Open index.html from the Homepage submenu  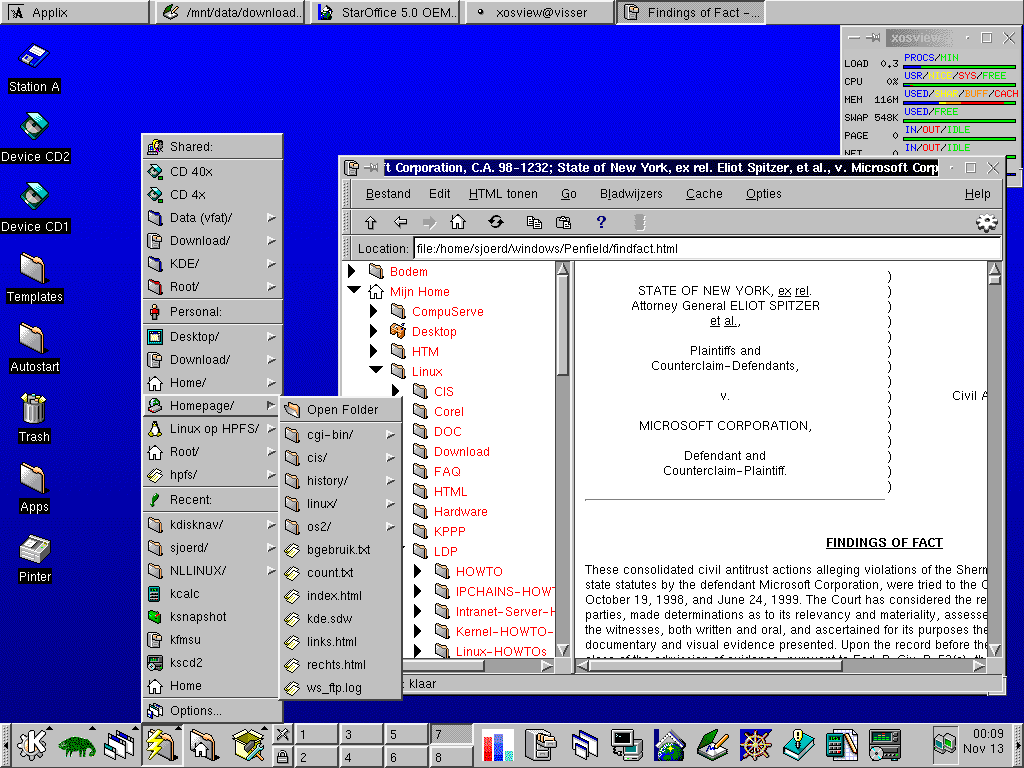click(341, 596)
